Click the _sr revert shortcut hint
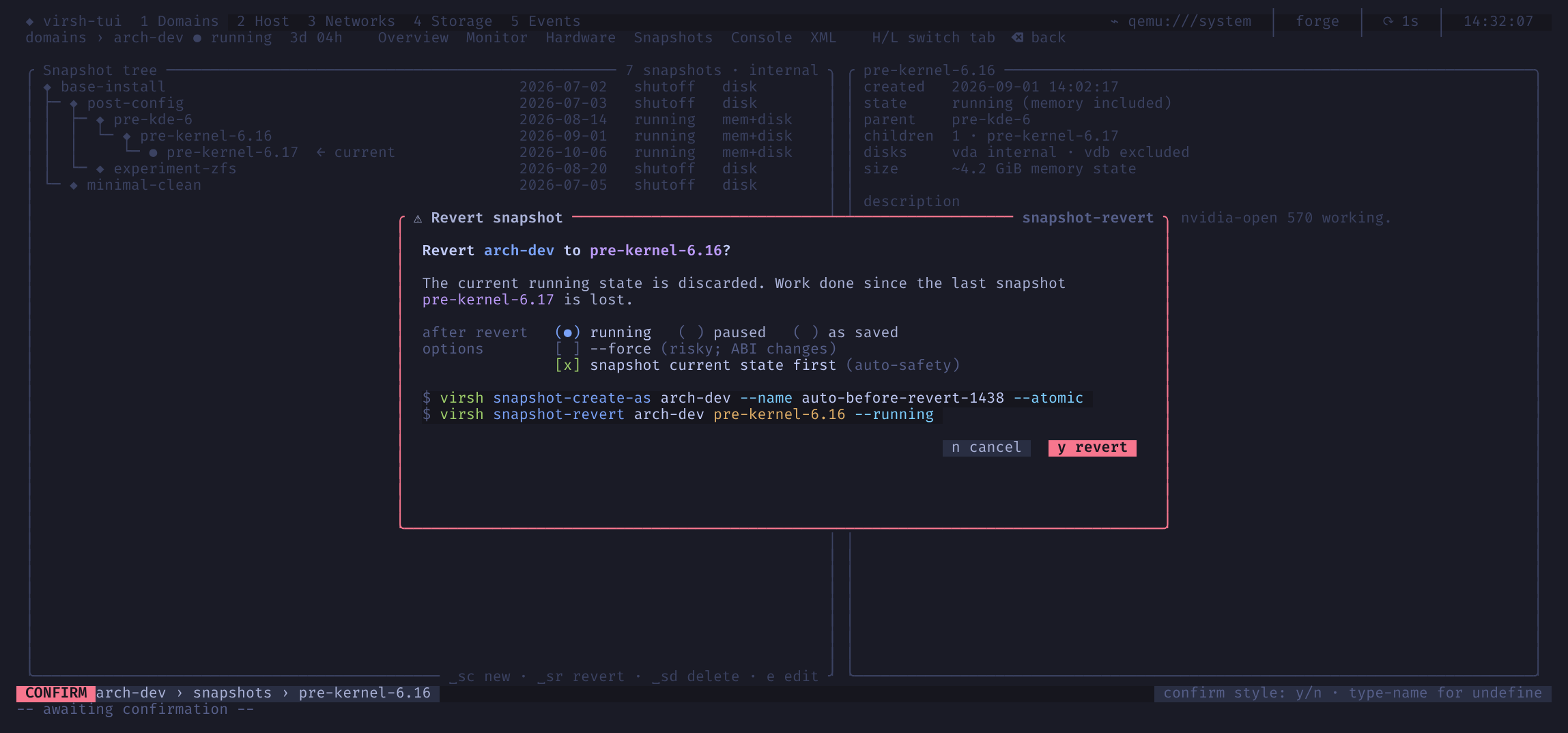Viewport: 1568px width, 733px height. point(581,676)
